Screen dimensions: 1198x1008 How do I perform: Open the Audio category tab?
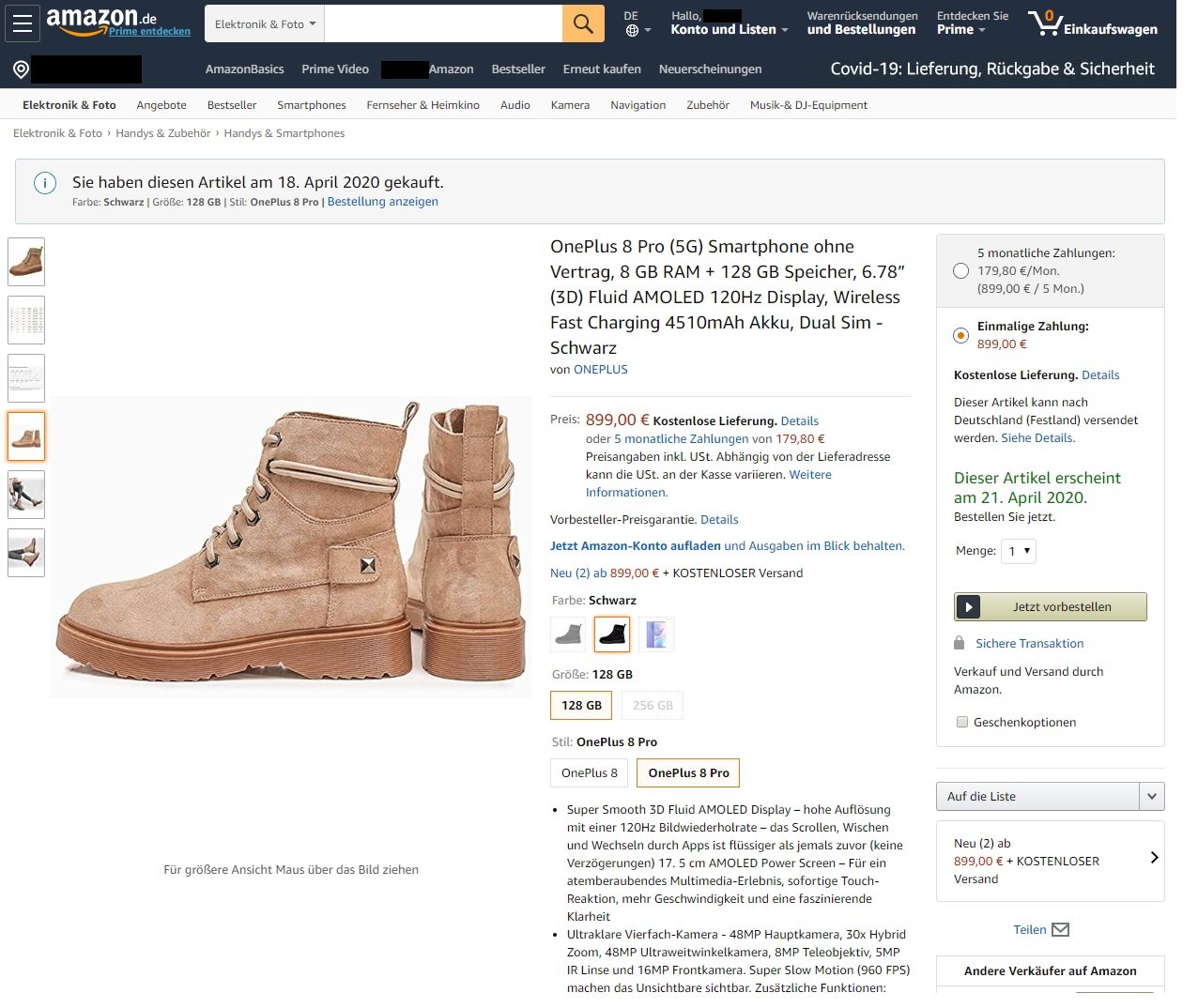click(515, 105)
